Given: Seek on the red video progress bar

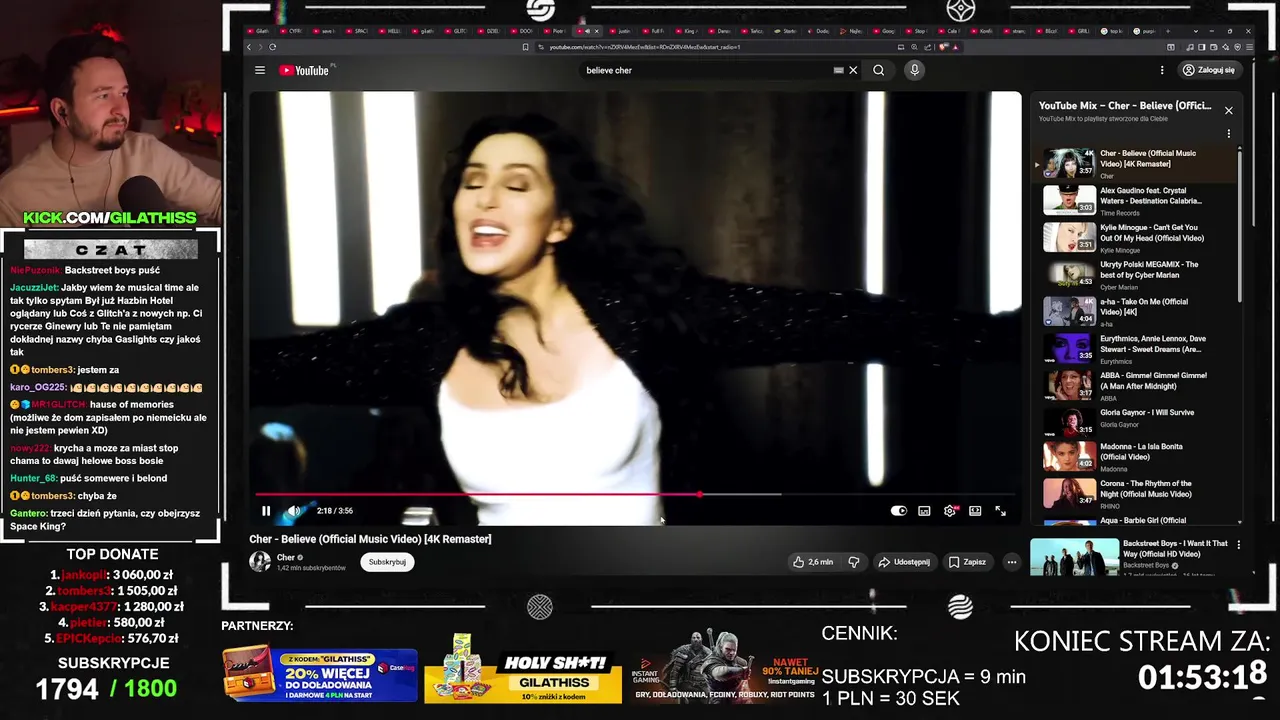Looking at the screenshot, I should [x=635, y=494].
